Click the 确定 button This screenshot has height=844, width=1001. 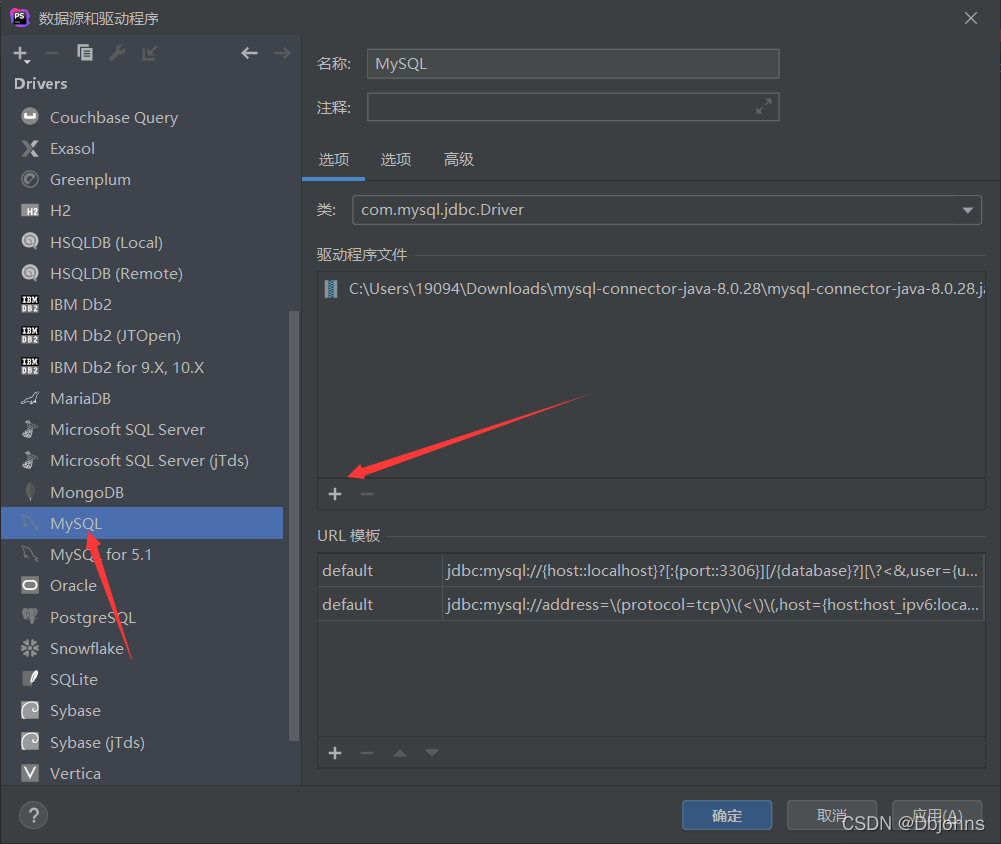point(726,815)
